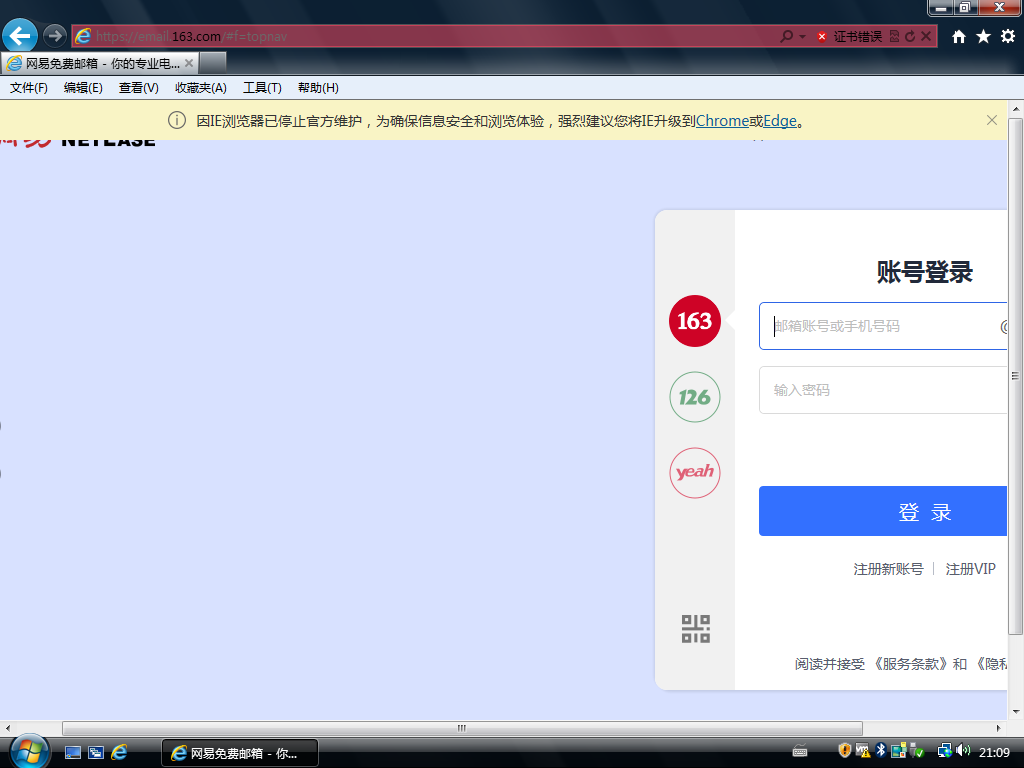
Task: Click the browser Forward arrow button
Action: coord(55,36)
